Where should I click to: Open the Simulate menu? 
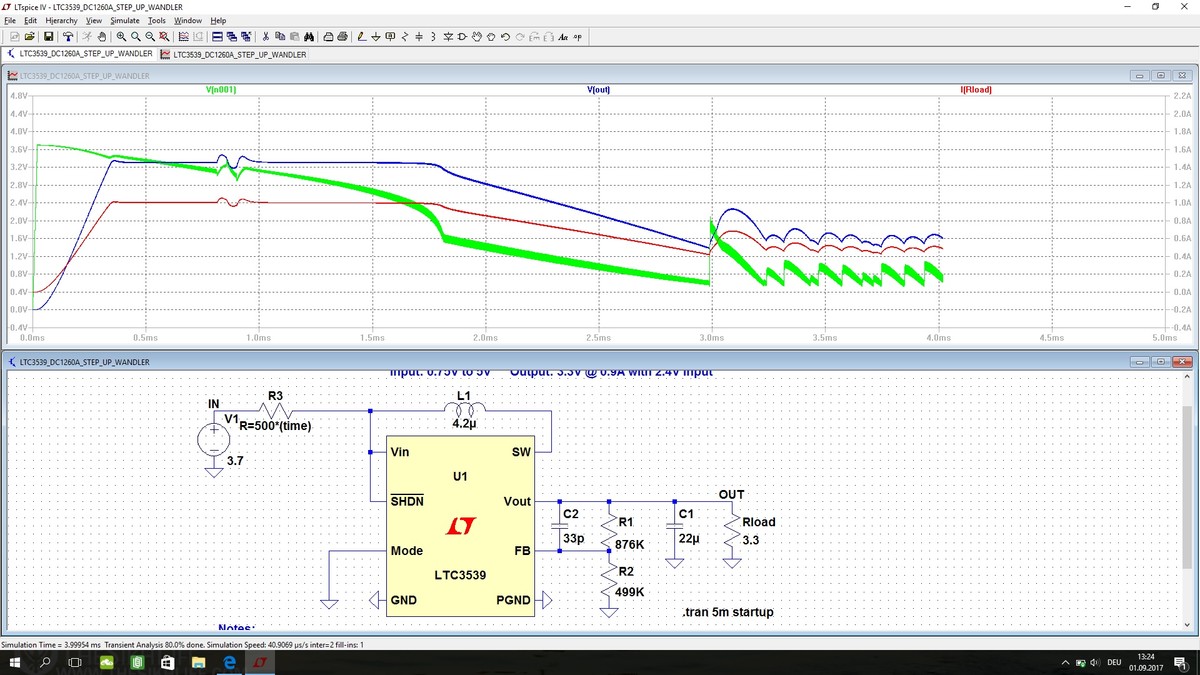pos(125,20)
